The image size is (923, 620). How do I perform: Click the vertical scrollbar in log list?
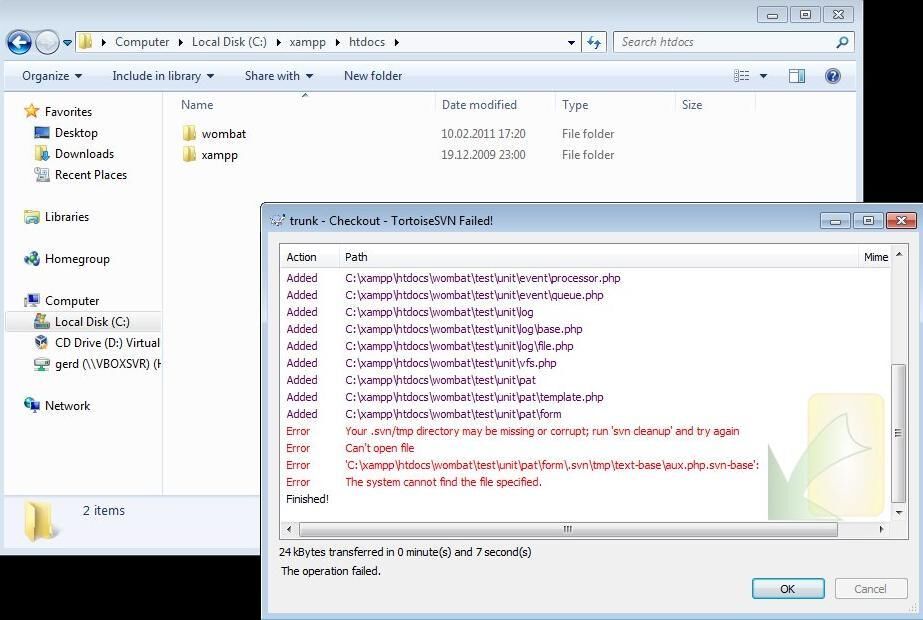pyautogui.click(x=898, y=432)
